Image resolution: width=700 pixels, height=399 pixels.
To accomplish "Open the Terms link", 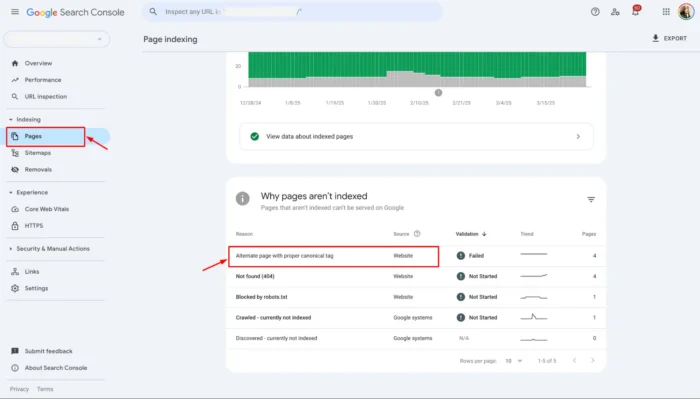I will pyautogui.click(x=45, y=389).
